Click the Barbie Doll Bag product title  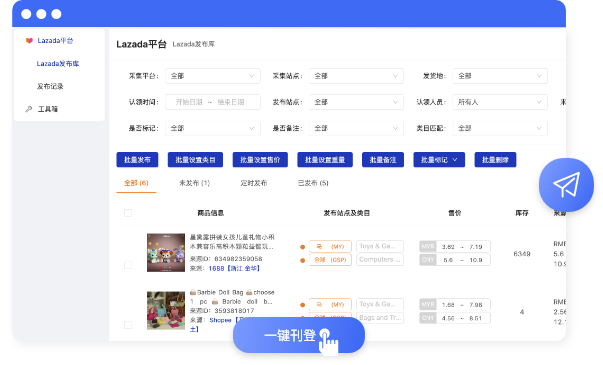point(232,297)
